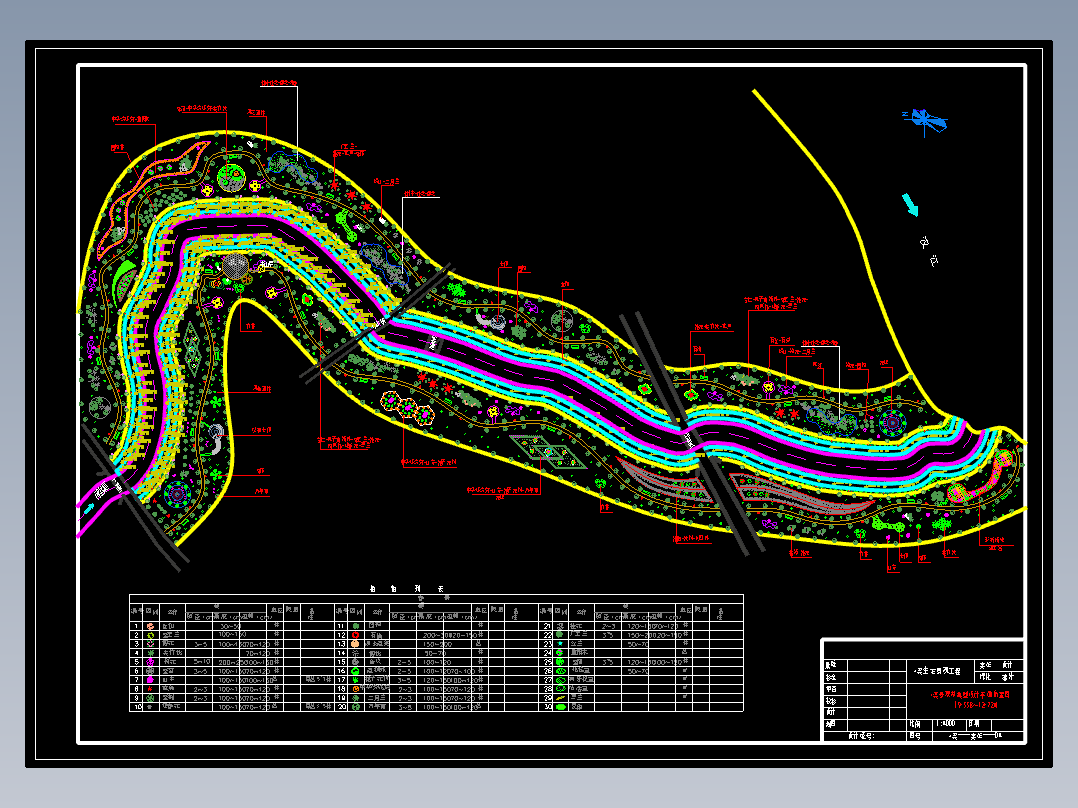Select the orange face legend symbol in row 18

pyautogui.click(x=355, y=689)
